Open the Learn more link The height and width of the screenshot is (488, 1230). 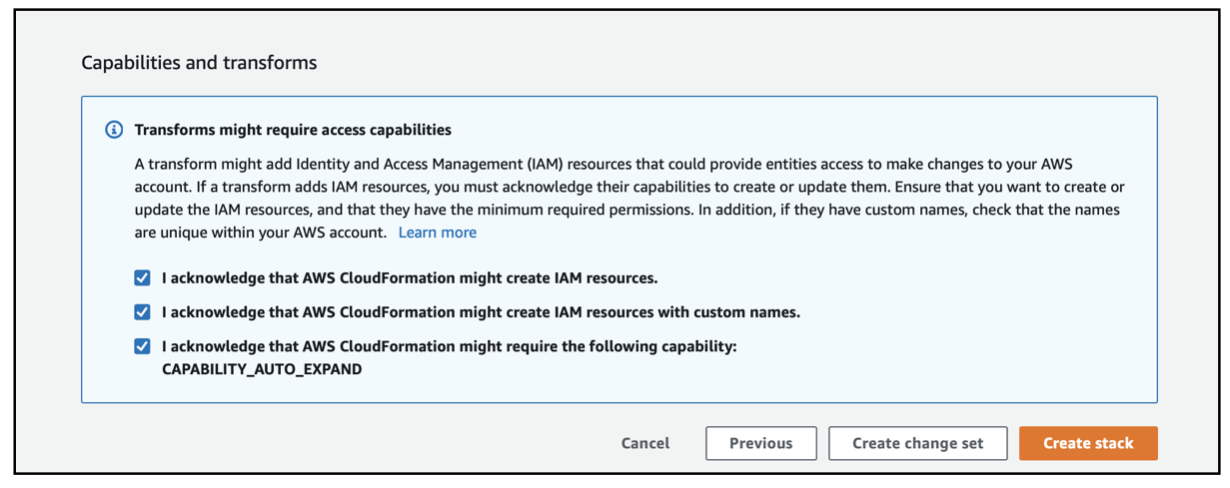pyautogui.click(x=437, y=232)
